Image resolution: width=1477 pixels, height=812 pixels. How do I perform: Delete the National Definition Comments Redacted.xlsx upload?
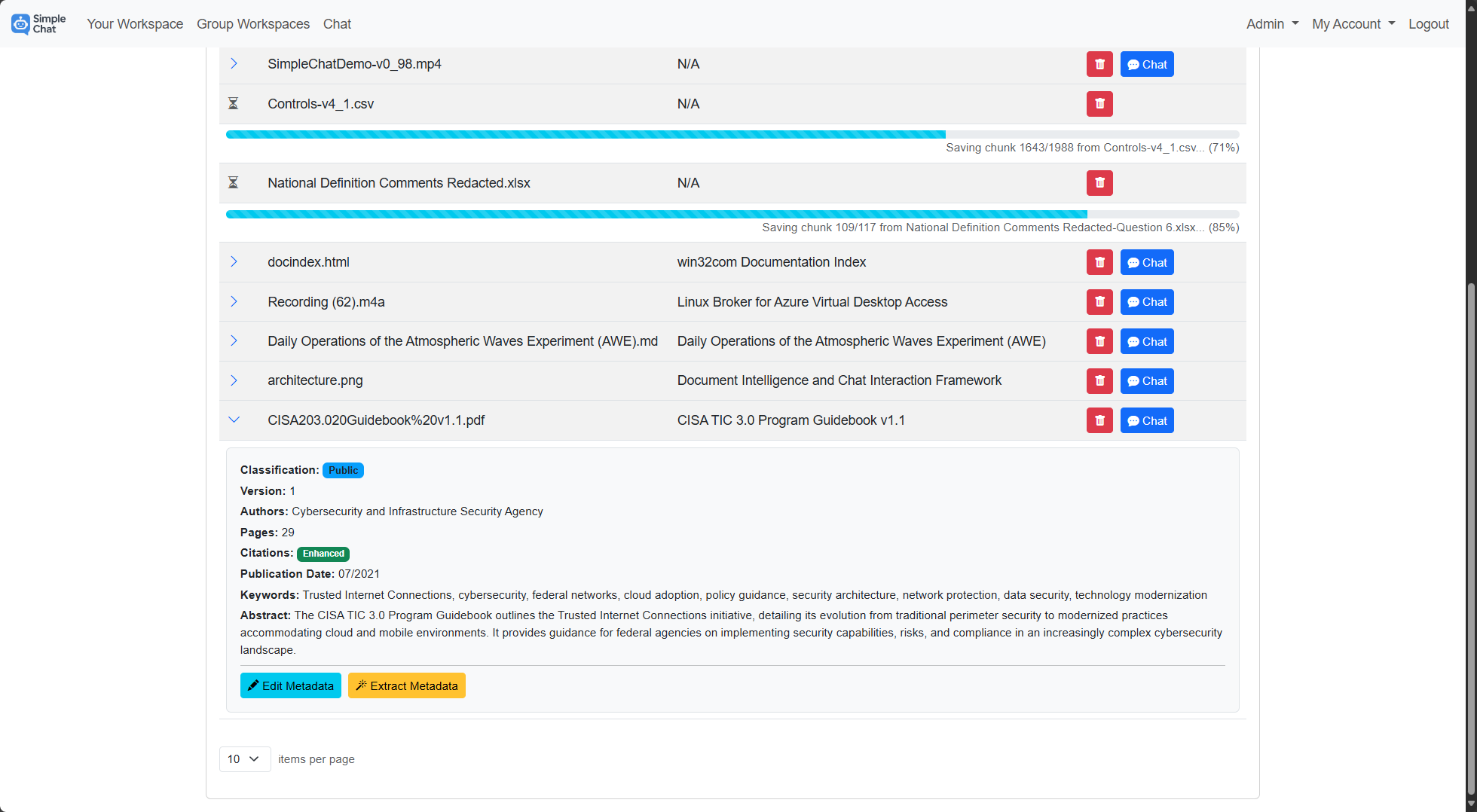point(1099,183)
